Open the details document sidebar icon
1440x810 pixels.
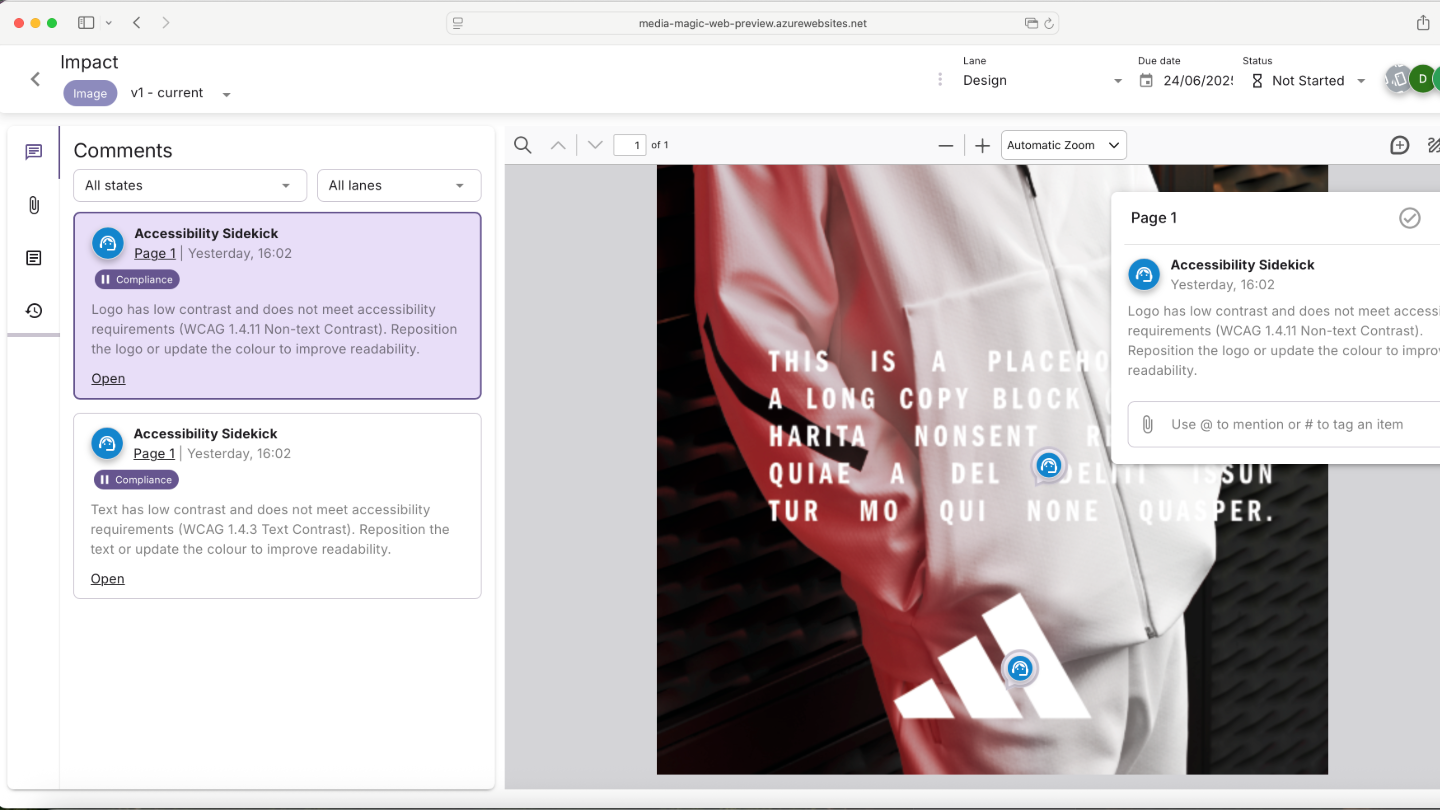tap(34, 258)
